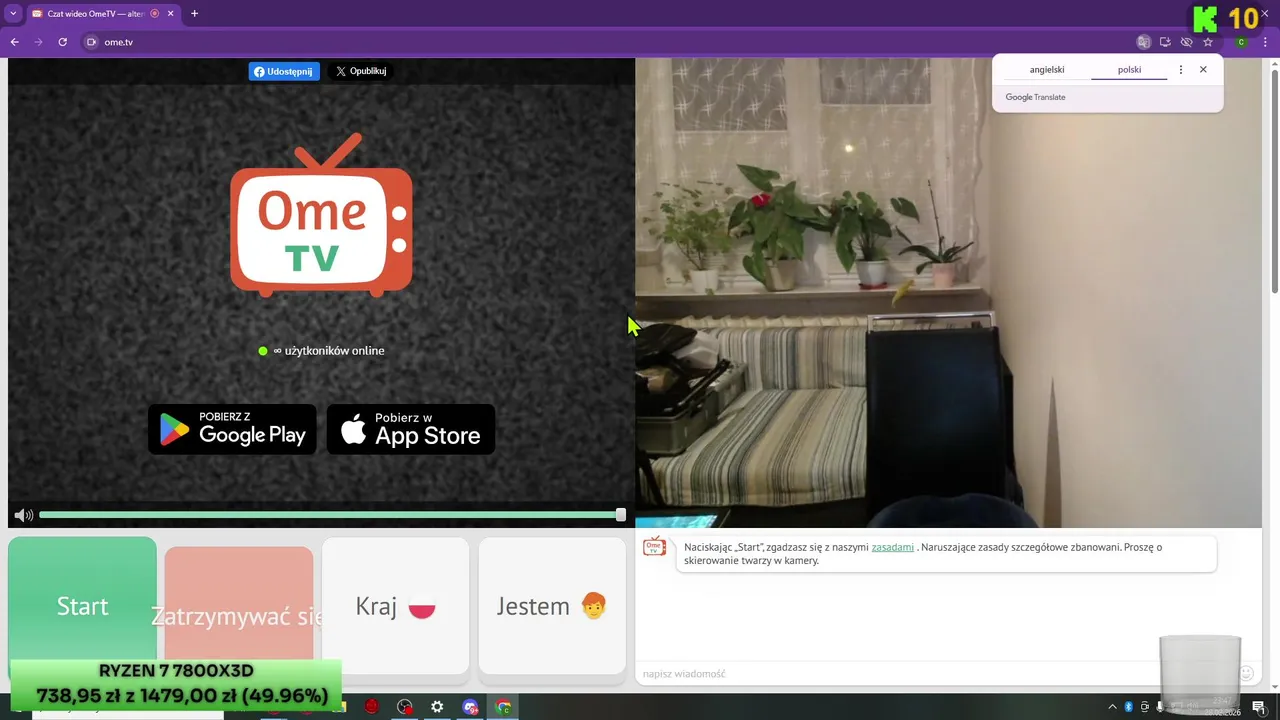Open the Windows notification center

pyautogui.click(x=1259, y=707)
